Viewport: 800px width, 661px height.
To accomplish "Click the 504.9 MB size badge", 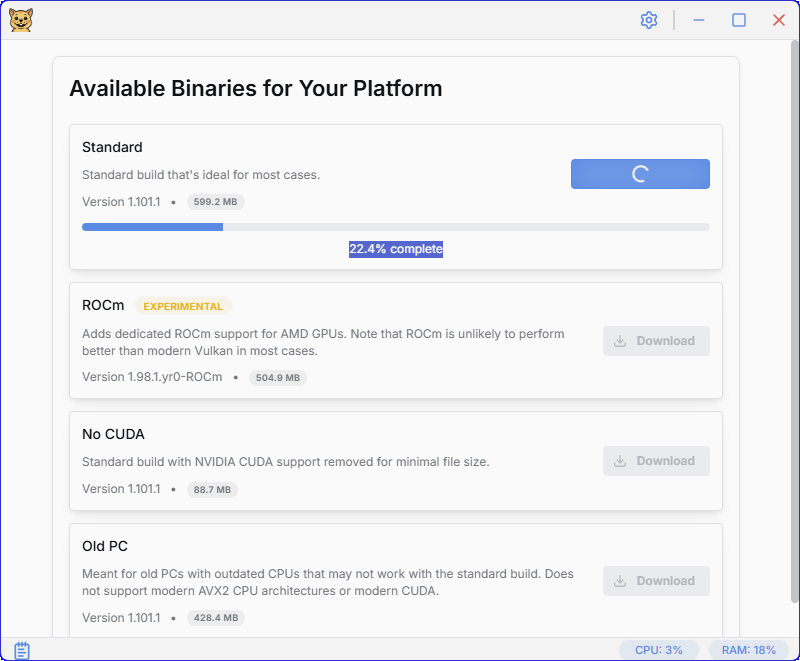I will pyautogui.click(x=278, y=378).
